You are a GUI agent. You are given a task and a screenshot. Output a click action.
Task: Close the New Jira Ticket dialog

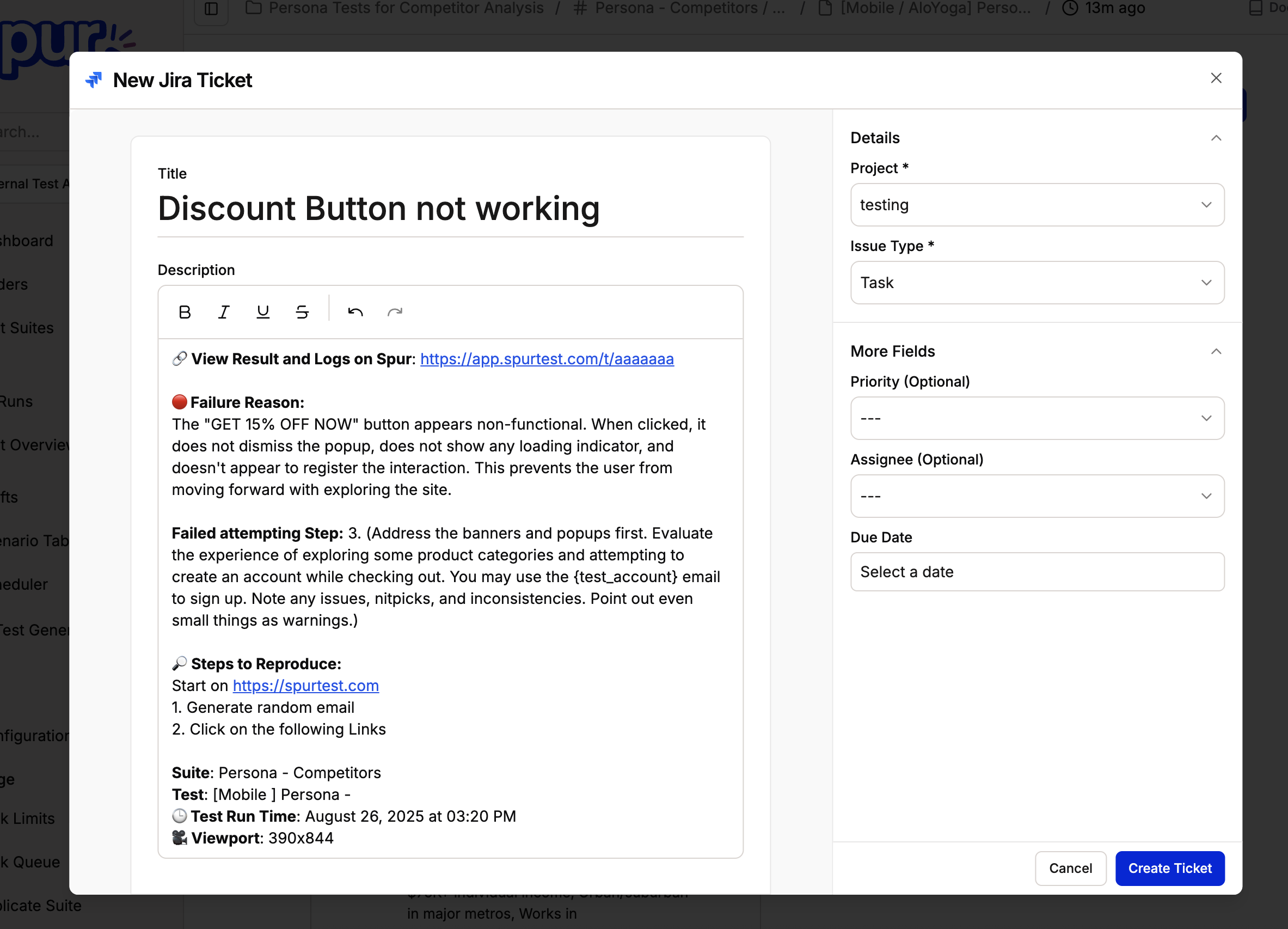[1216, 78]
